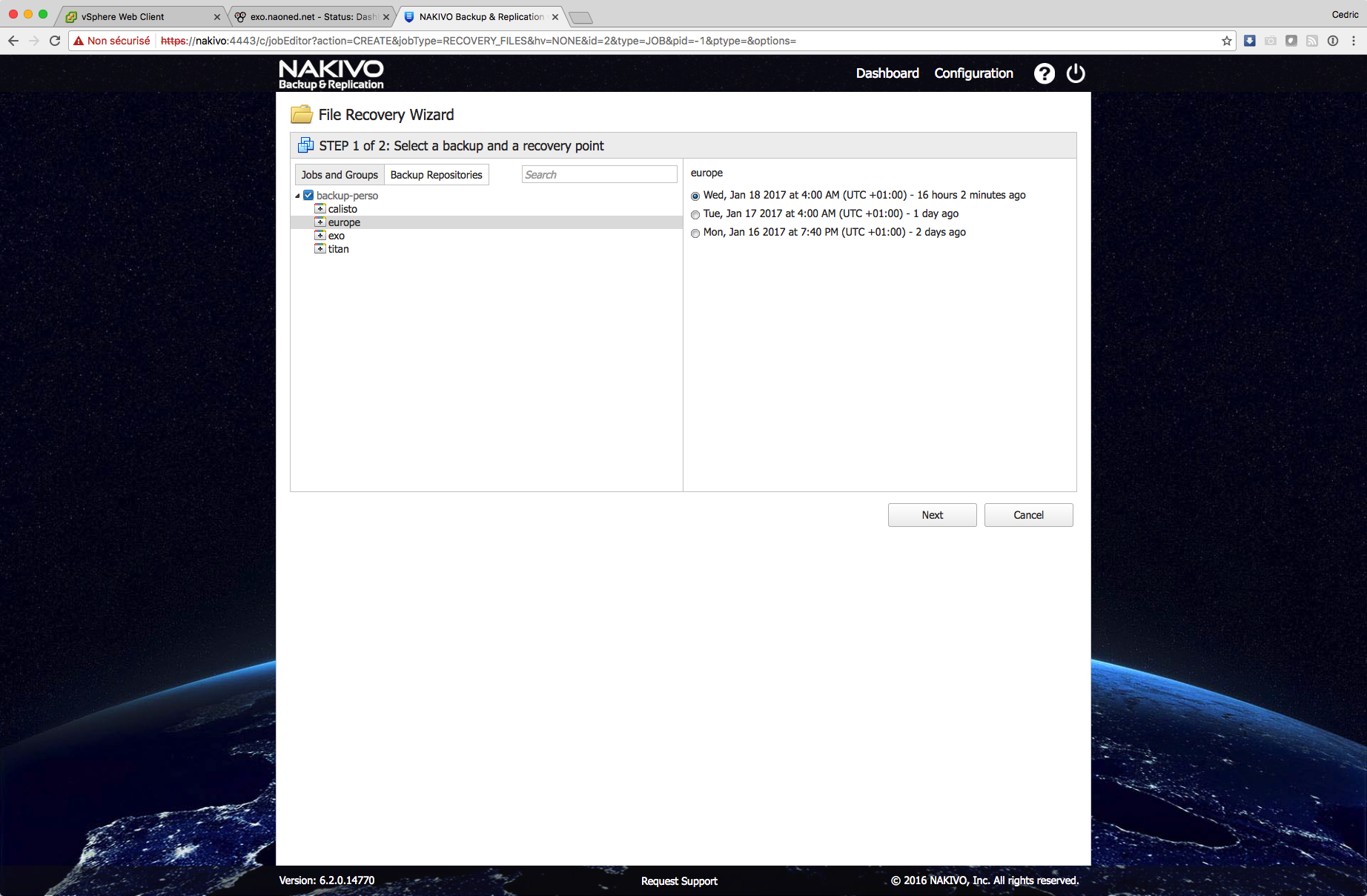Reload the page using browser refresh icon

55,41
